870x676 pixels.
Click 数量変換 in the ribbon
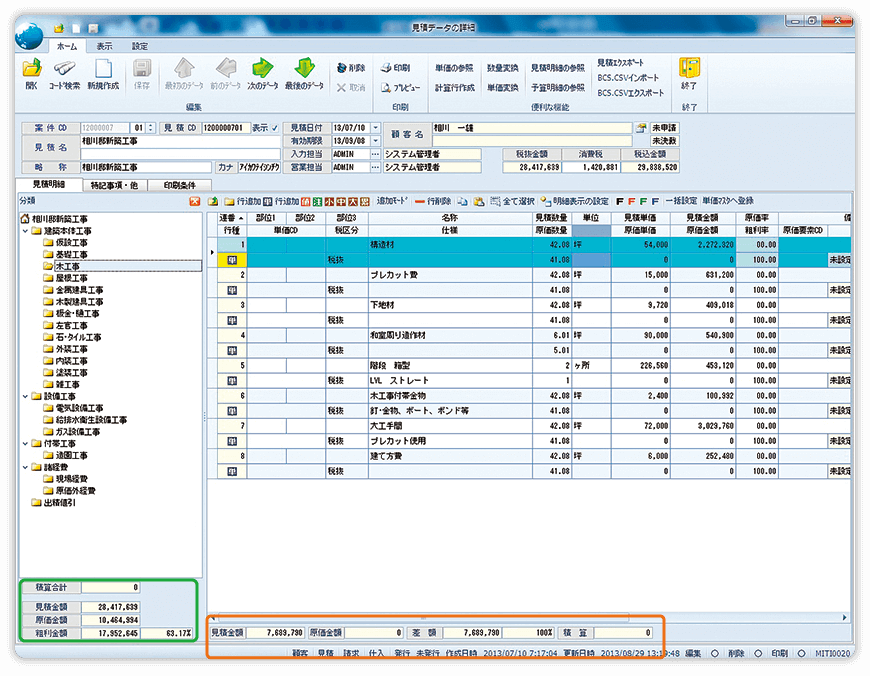(503, 68)
